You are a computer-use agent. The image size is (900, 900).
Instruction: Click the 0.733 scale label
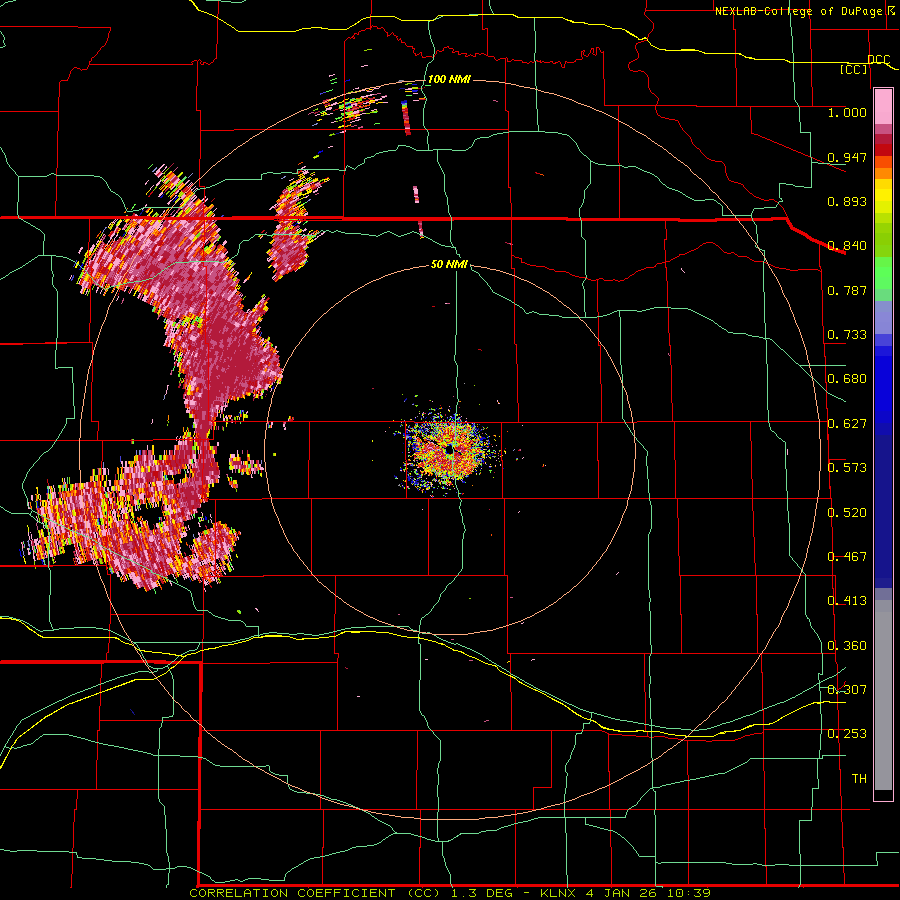[x=847, y=335]
